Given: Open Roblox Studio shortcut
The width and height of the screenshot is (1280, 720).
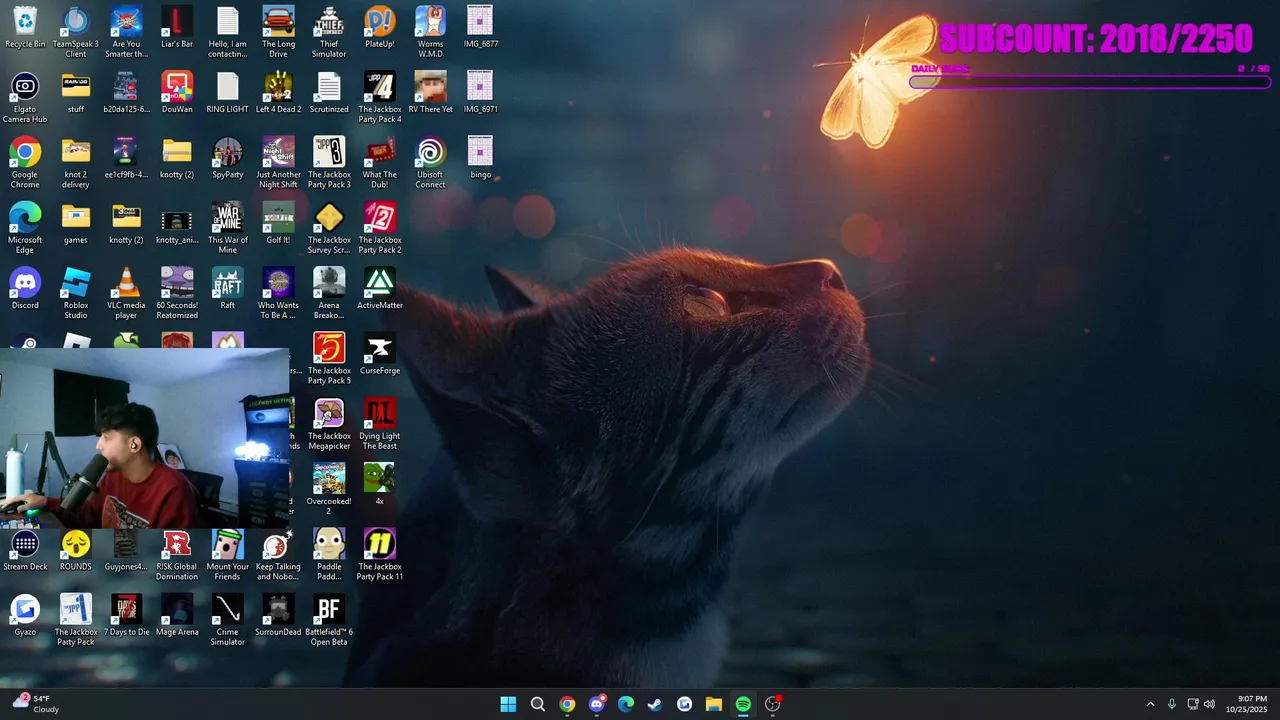Looking at the screenshot, I should (76, 292).
